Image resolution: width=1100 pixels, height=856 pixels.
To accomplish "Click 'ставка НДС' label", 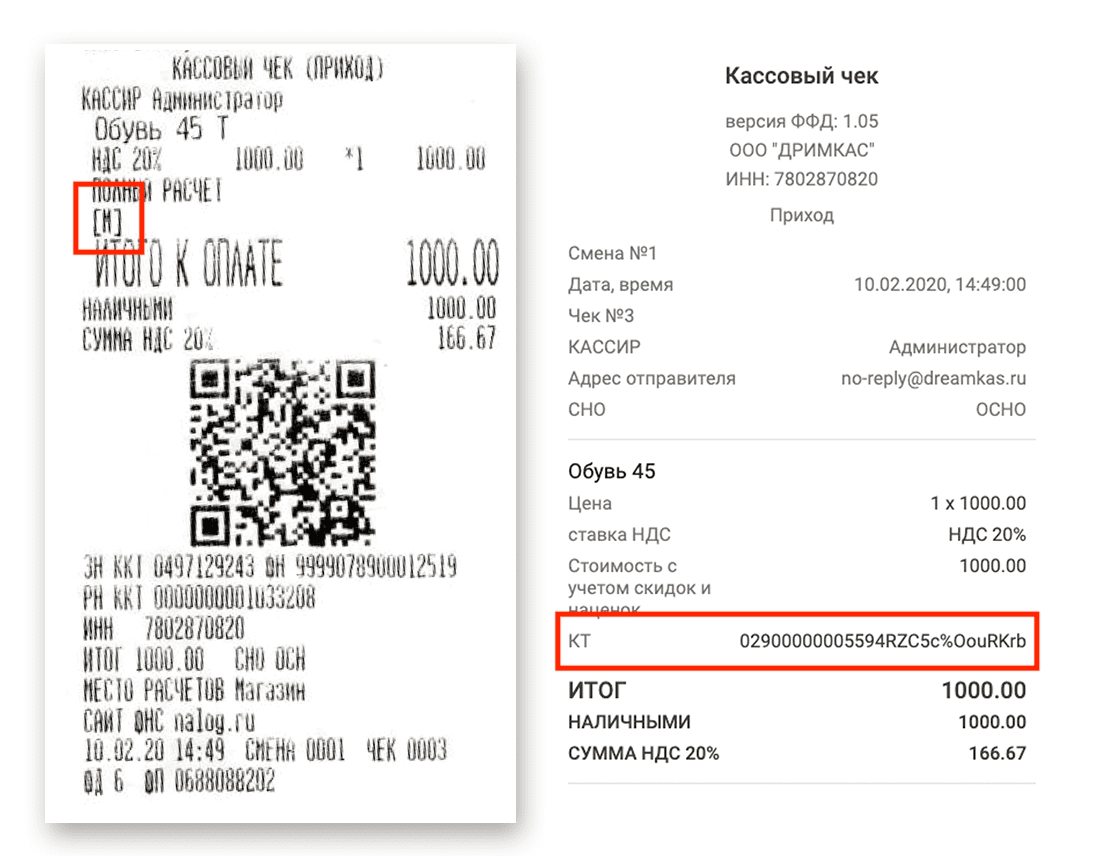I will coord(619,535).
